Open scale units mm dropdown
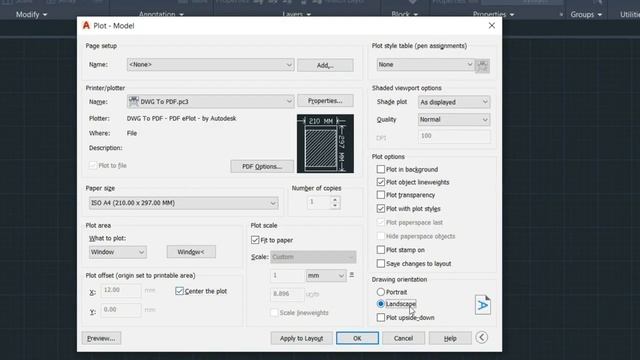 (x=326, y=276)
